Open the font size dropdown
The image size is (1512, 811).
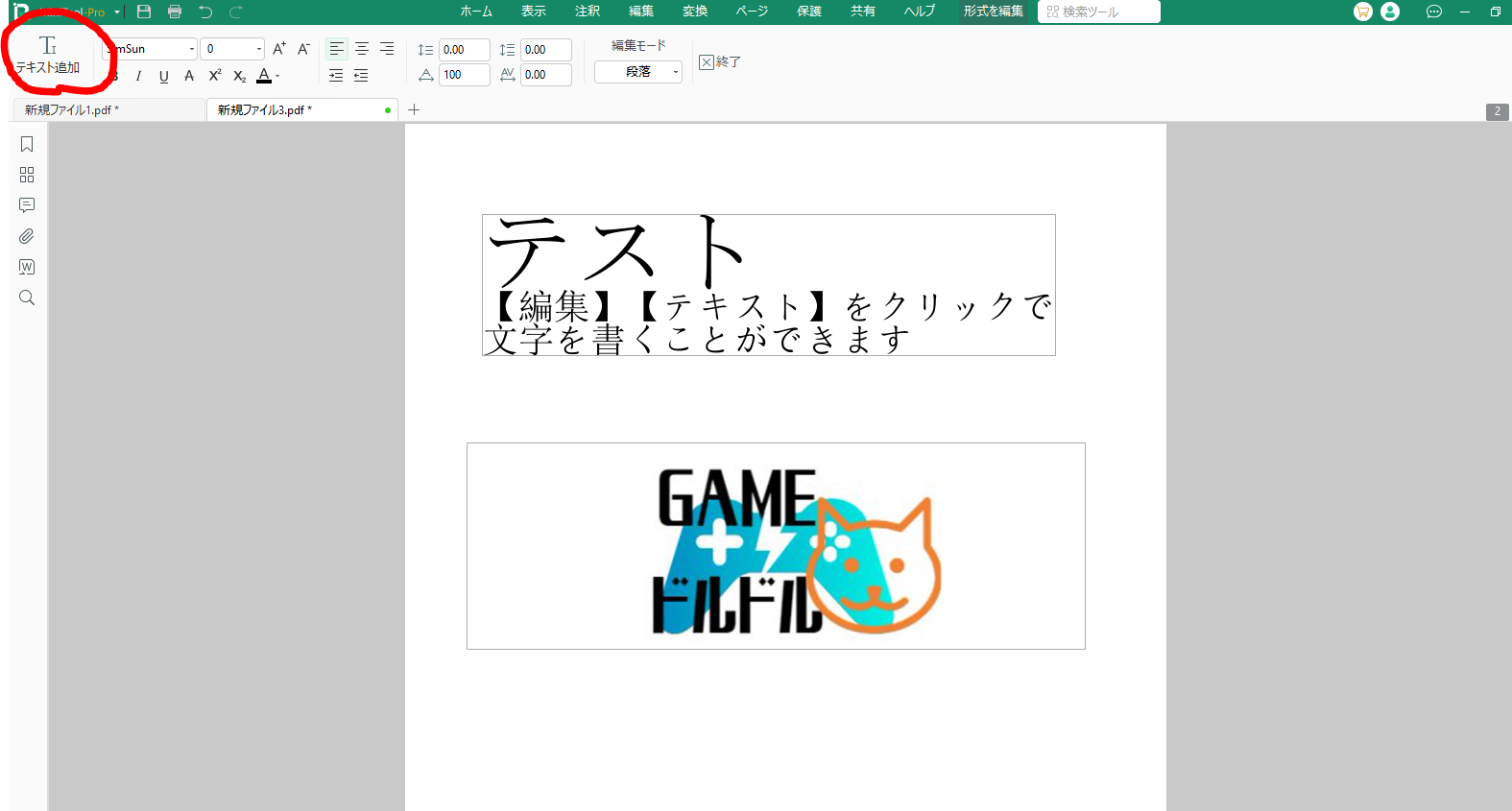pos(258,49)
